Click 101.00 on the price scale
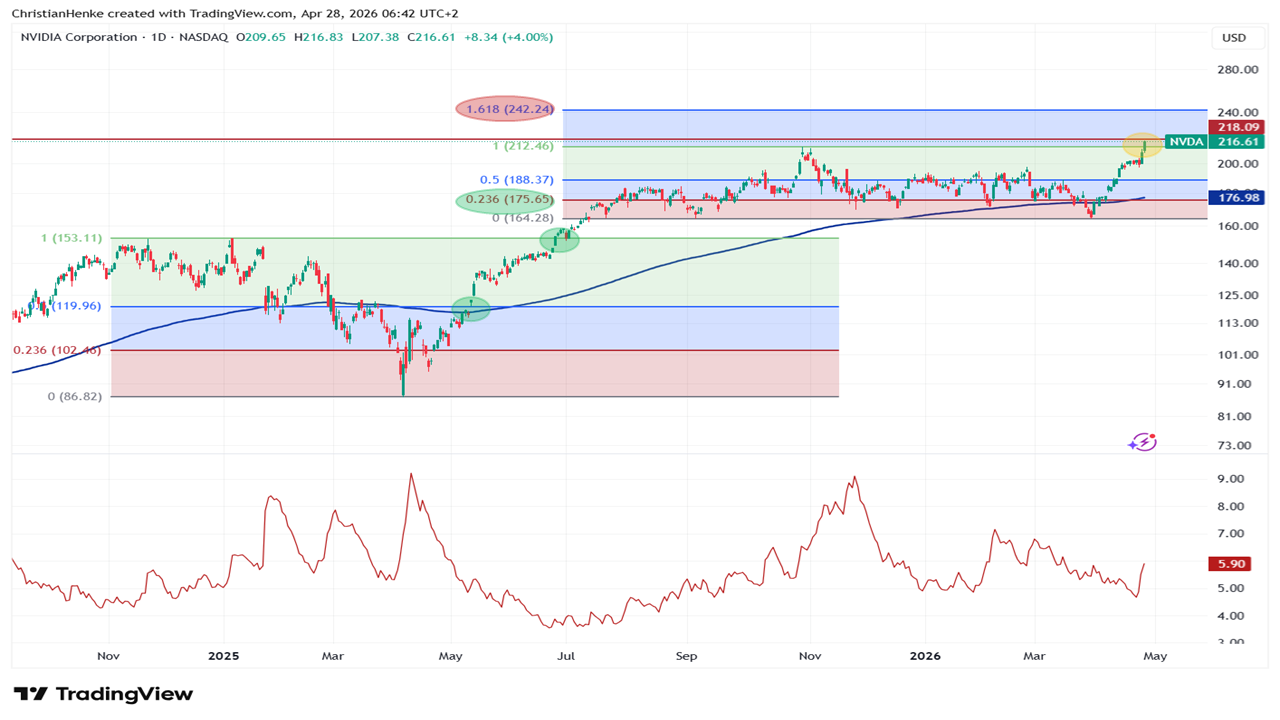This screenshot has width=1280, height=720. [x=1237, y=355]
